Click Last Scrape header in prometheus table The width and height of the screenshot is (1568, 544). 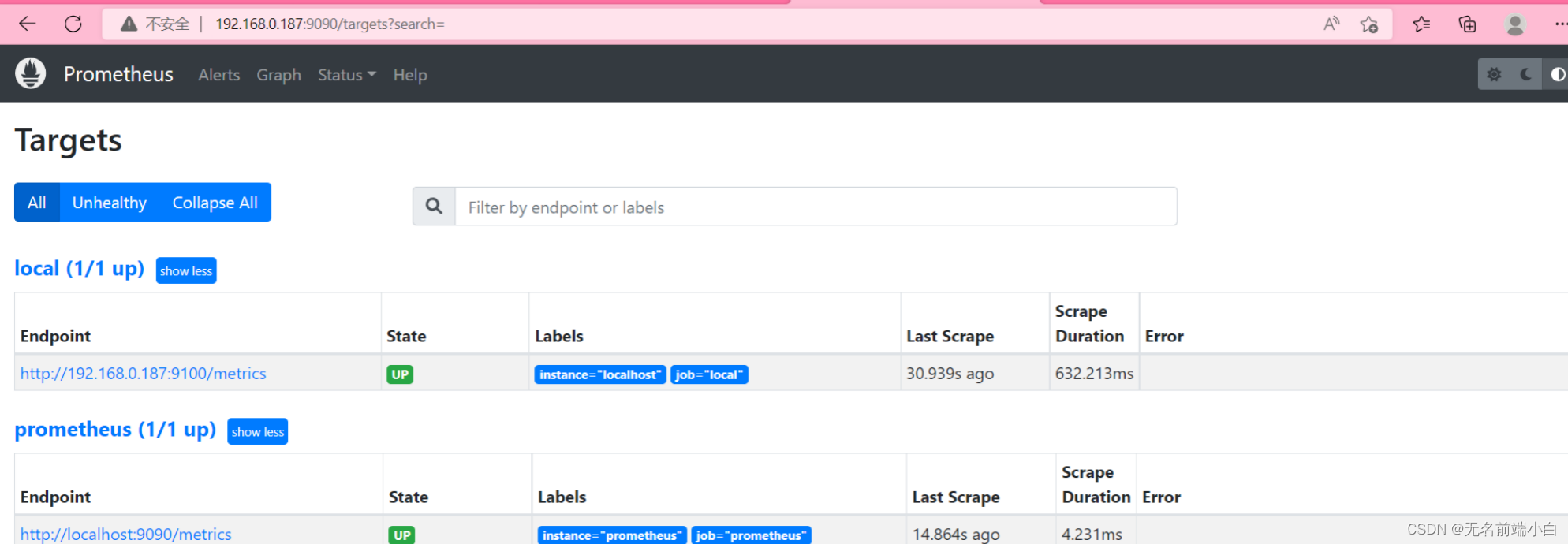pyautogui.click(x=956, y=497)
